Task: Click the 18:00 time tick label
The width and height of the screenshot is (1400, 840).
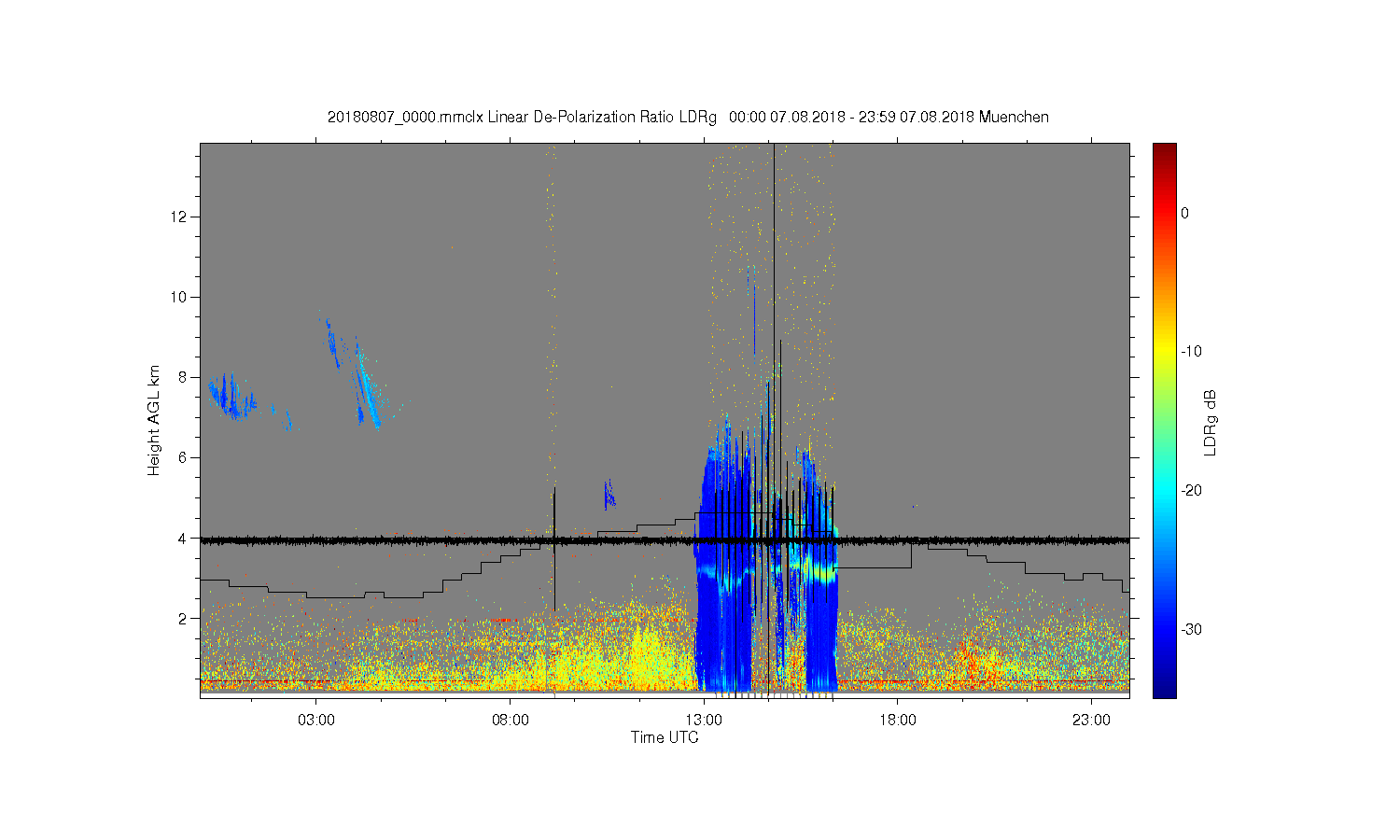Action: point(898,721)
